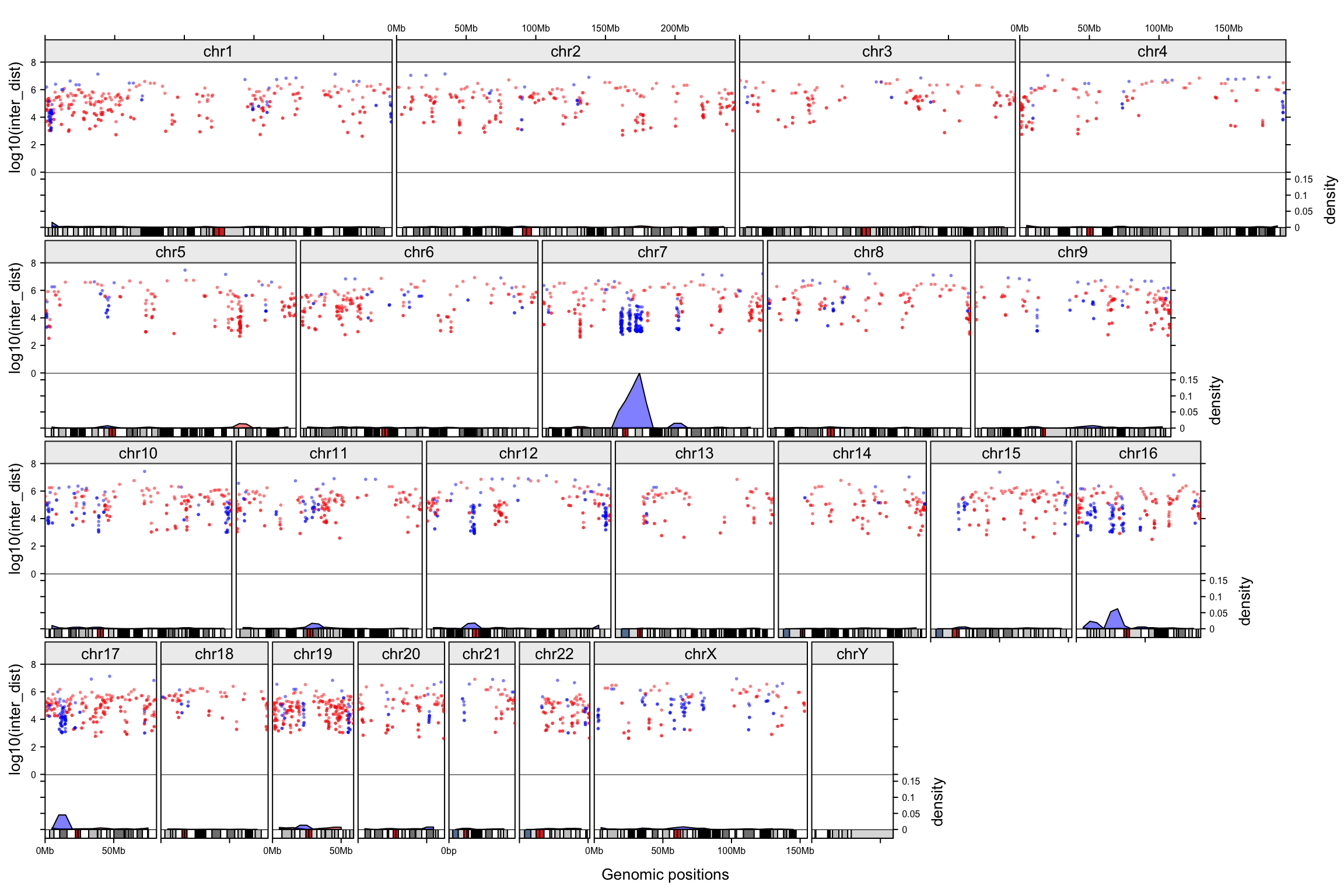The height and width of the screenshot is (896, 1344).
Task: Click the blue density peak in chr17
Action: 62,822
